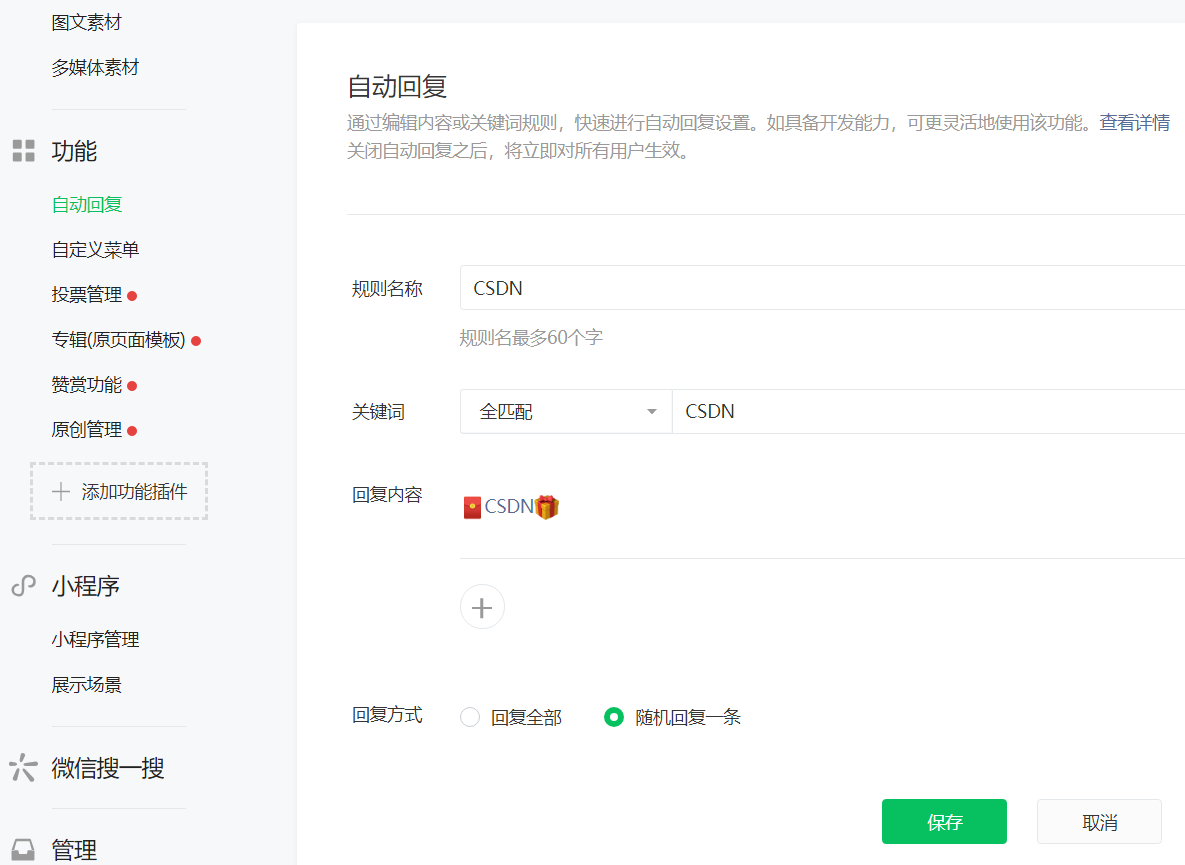Click the 规则名称 label
Image resolution: width=1185 pixels, height=865 pixels.
tap(387, 289)
